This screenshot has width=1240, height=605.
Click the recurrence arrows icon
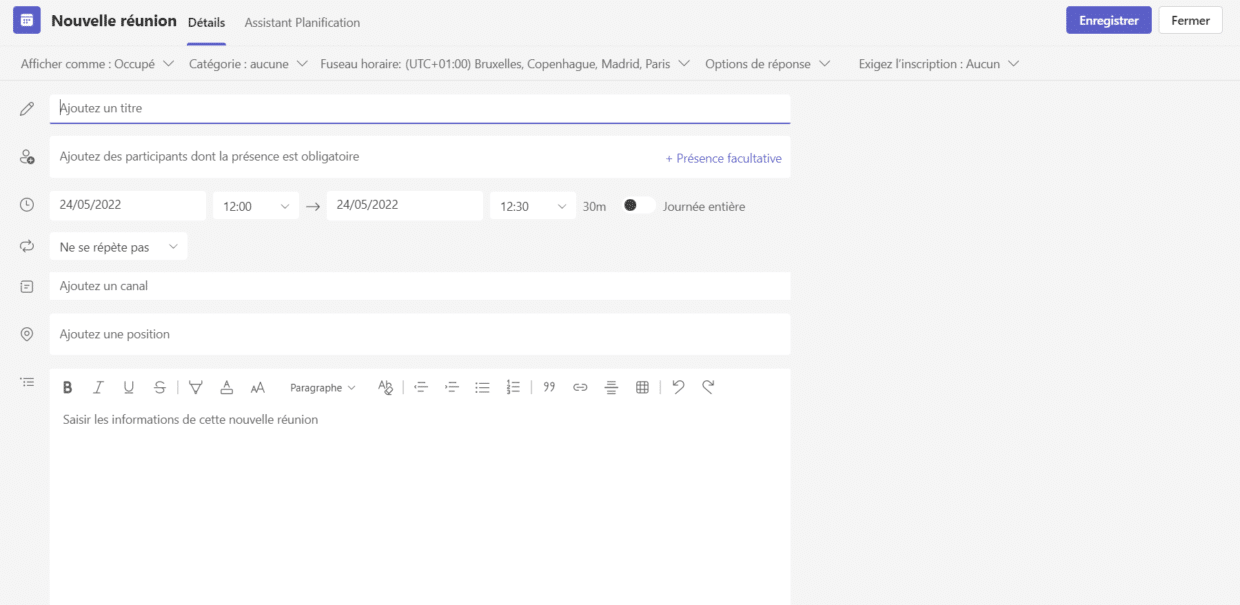tap(27, 246)
